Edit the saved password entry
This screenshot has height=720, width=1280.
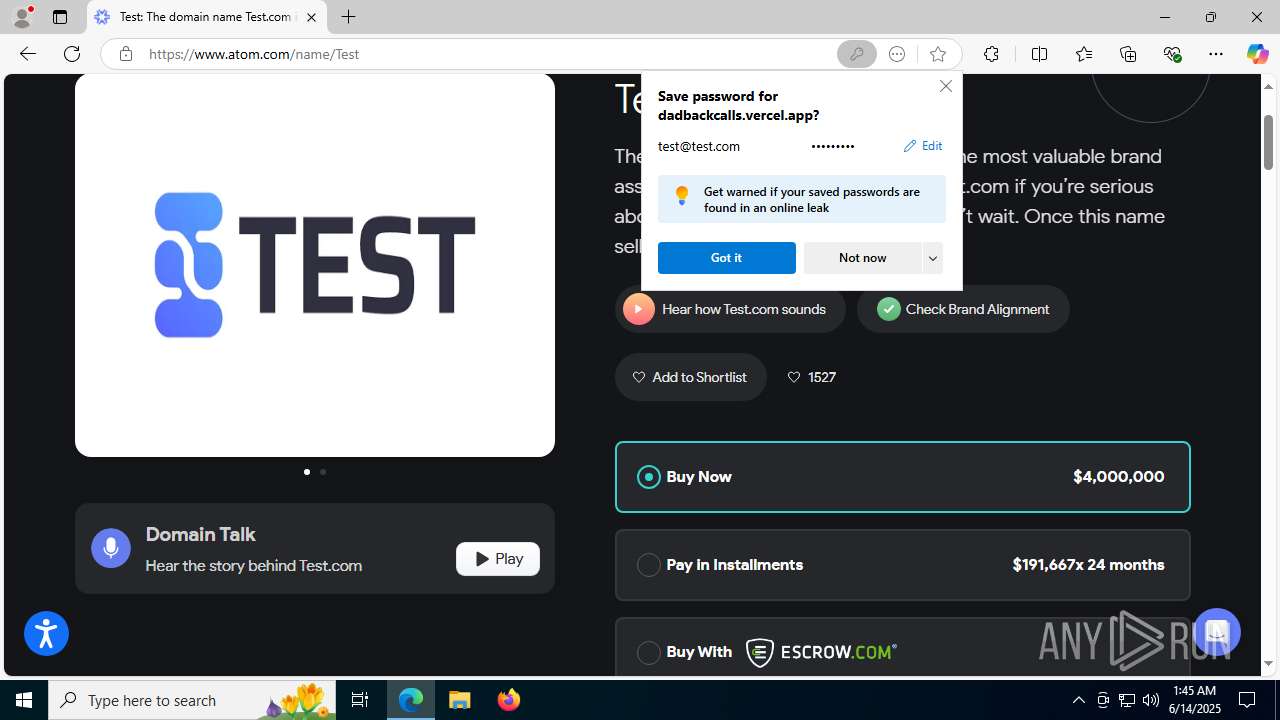point(922,146)
